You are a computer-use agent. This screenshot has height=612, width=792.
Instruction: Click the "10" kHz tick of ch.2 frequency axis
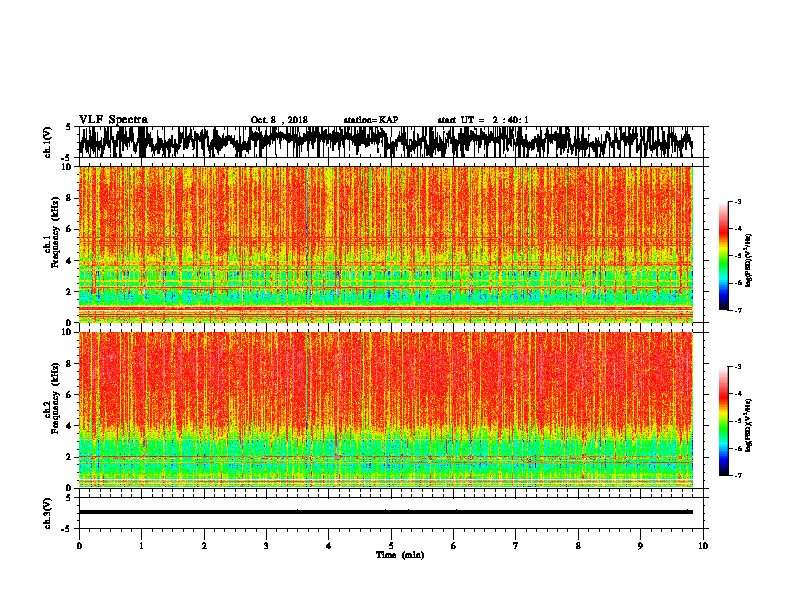[67, 332]
